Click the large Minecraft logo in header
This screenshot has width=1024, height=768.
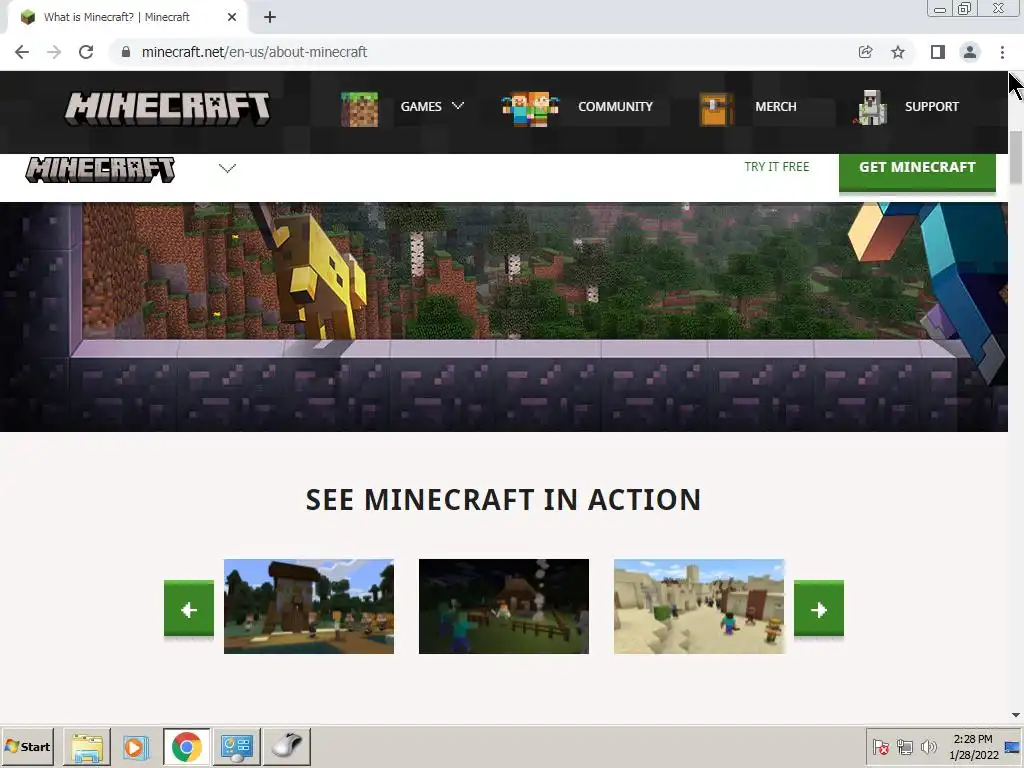pos(167,108)
